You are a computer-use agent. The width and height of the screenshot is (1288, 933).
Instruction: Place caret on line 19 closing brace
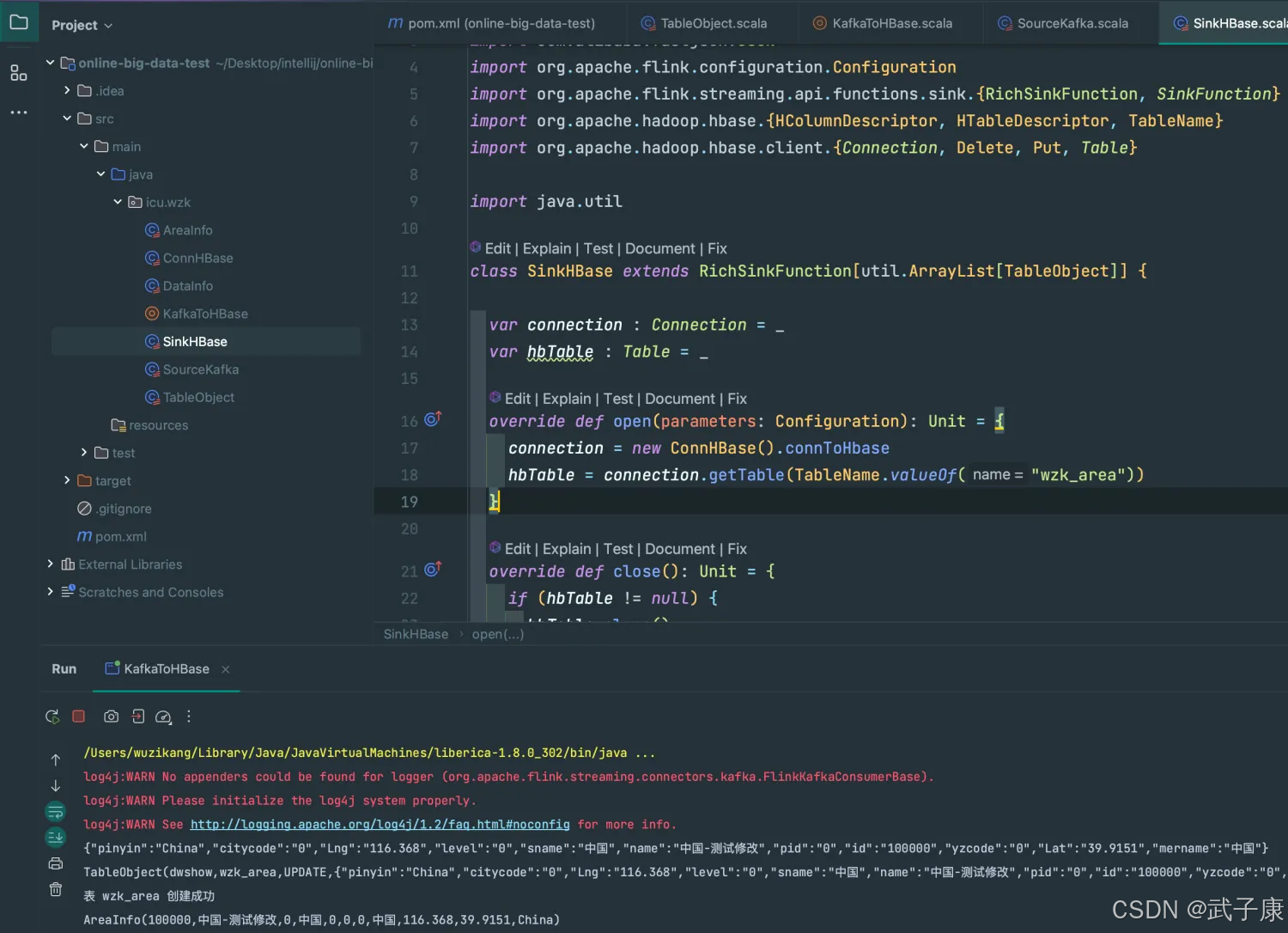pos(494,502)
